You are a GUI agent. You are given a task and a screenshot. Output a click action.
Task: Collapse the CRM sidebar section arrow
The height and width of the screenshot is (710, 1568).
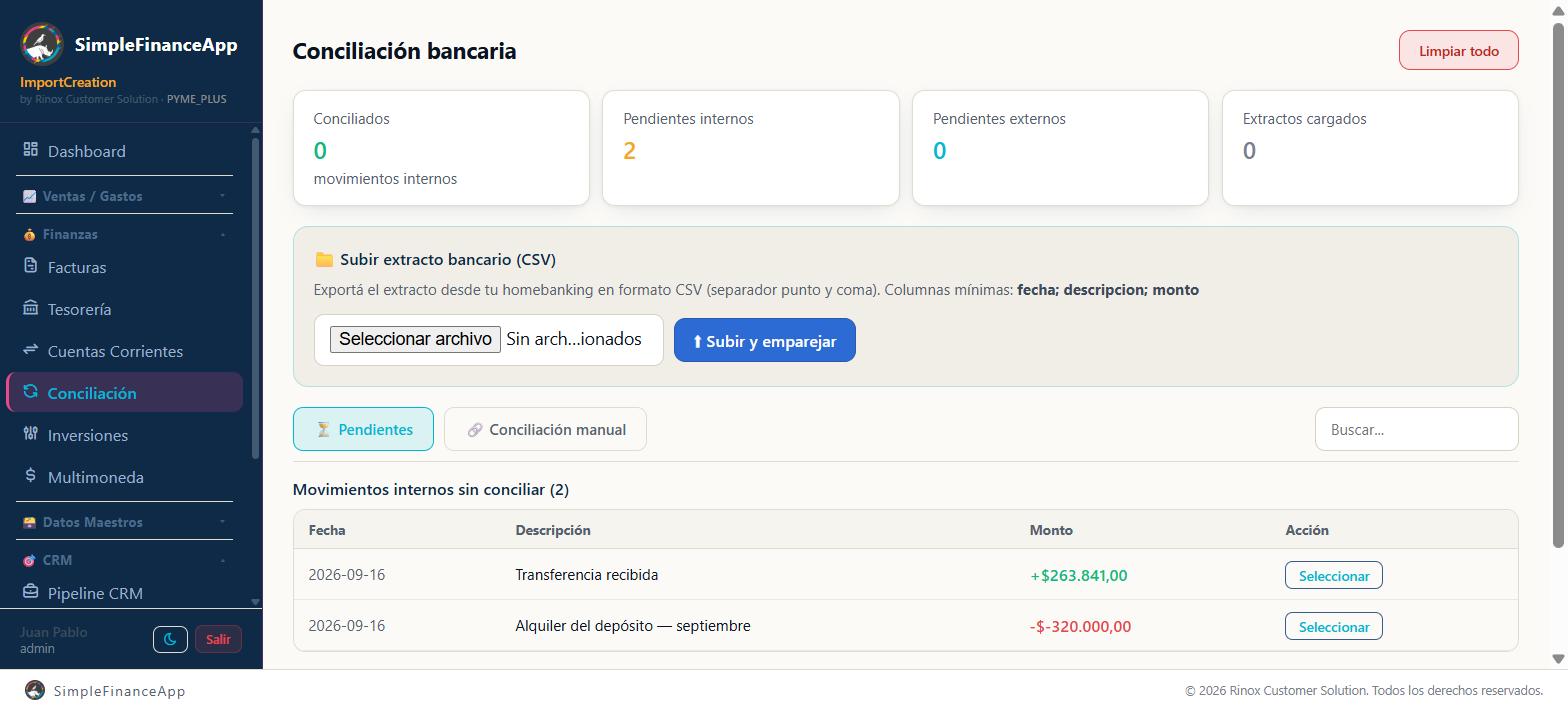[x=222, y=560]
